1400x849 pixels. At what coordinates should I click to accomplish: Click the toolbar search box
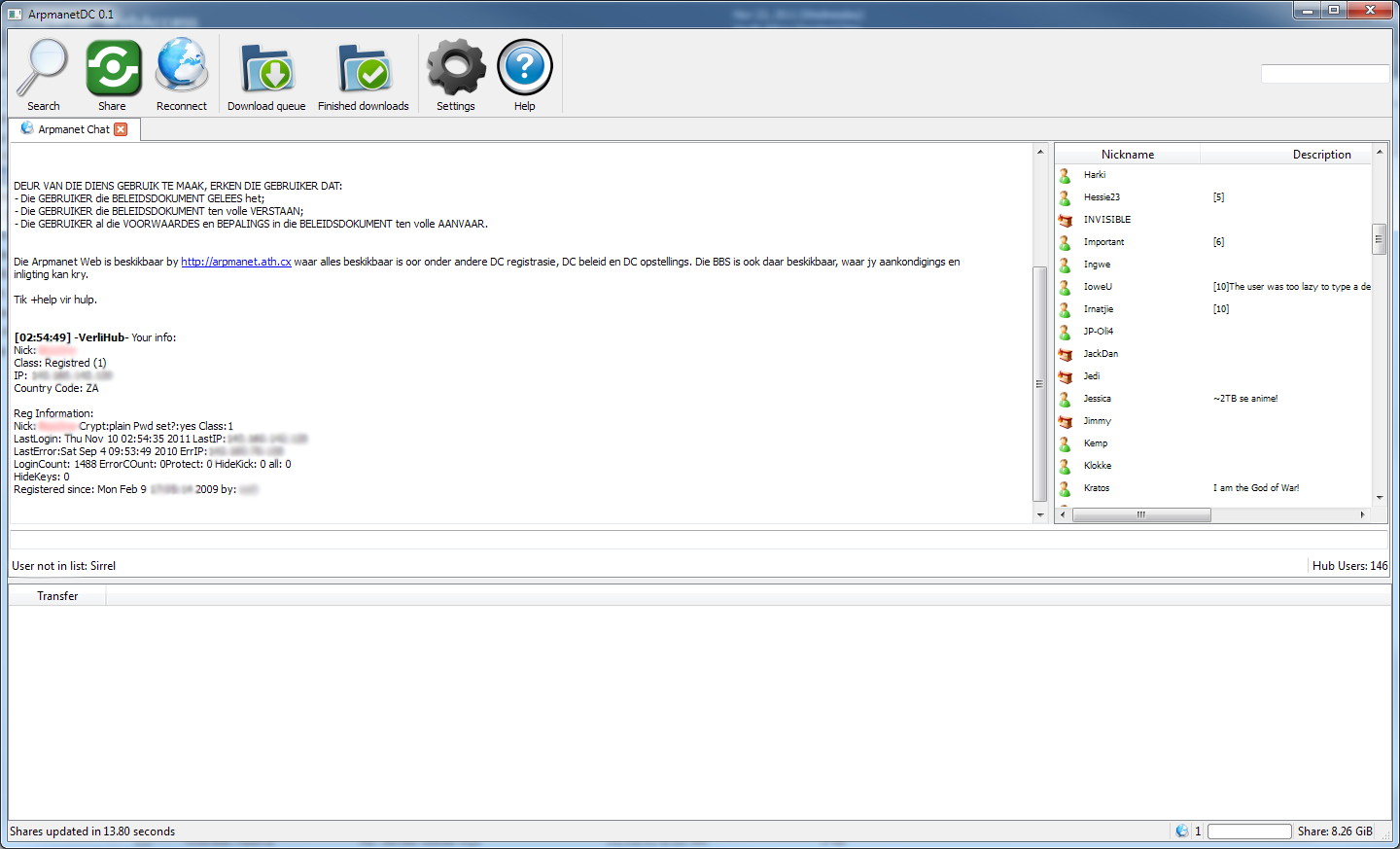(1324, 74)
